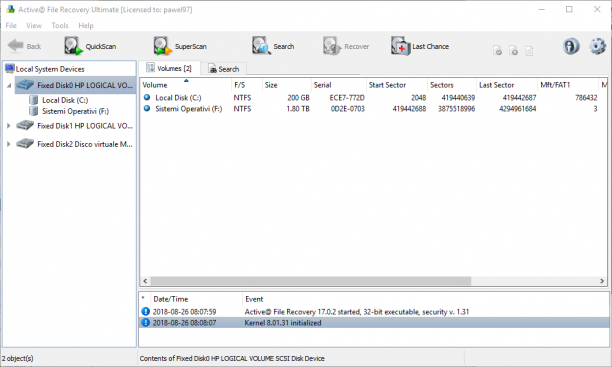Click the blue dot icon beside Sistemi Operativi (F:)
Viewport: 612px width, 367px height.
click(147, 109)
